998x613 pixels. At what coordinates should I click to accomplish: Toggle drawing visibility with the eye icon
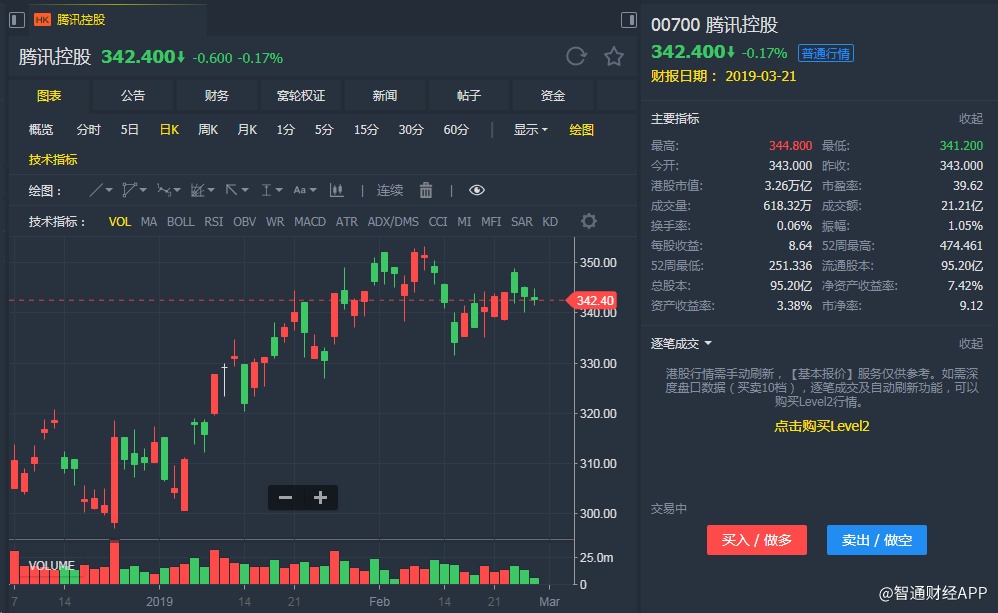pos(476,190)
